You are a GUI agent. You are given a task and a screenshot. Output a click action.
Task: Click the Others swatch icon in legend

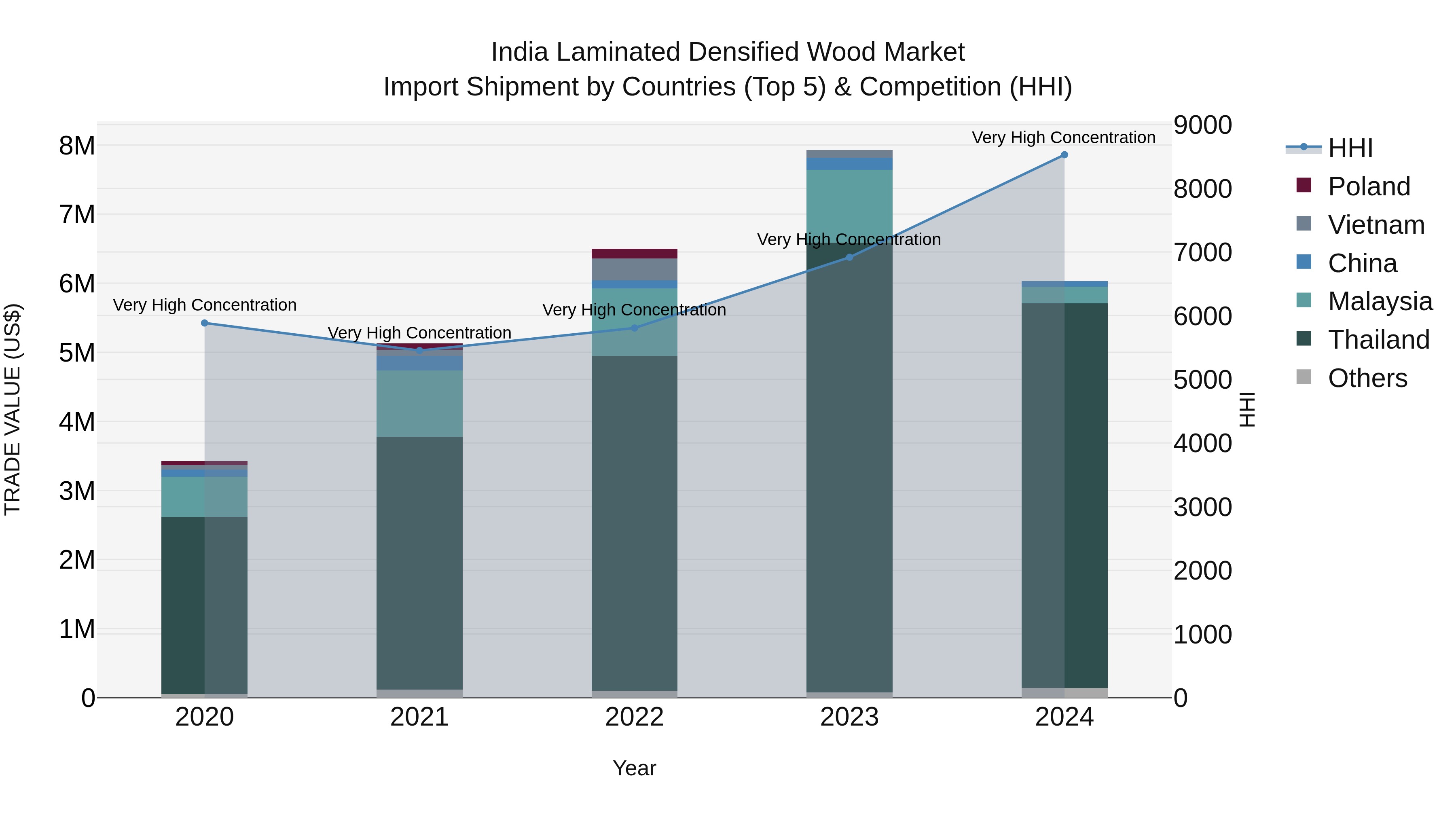click(1304, 377)
